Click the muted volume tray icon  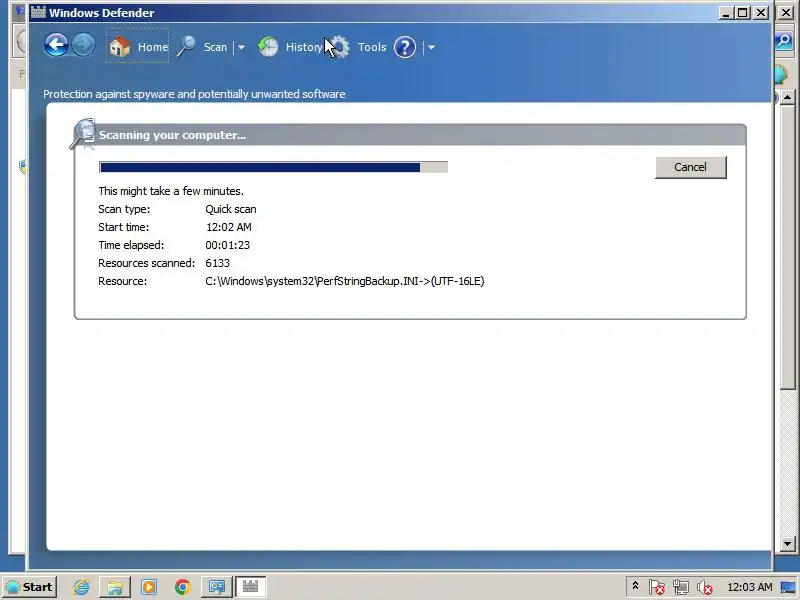tap(705, 588)
